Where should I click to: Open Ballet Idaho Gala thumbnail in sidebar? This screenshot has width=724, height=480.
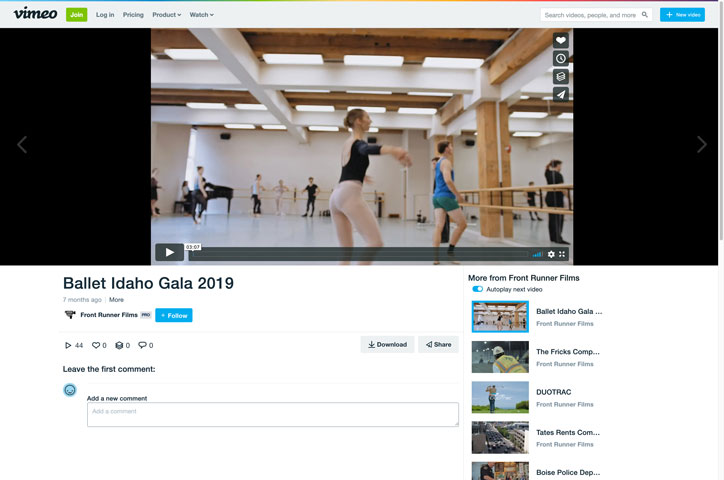pyautogui.click(x=500, y=317)
